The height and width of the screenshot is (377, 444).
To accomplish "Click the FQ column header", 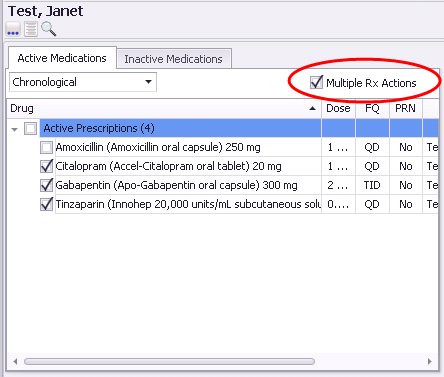I will coord(372,108).
